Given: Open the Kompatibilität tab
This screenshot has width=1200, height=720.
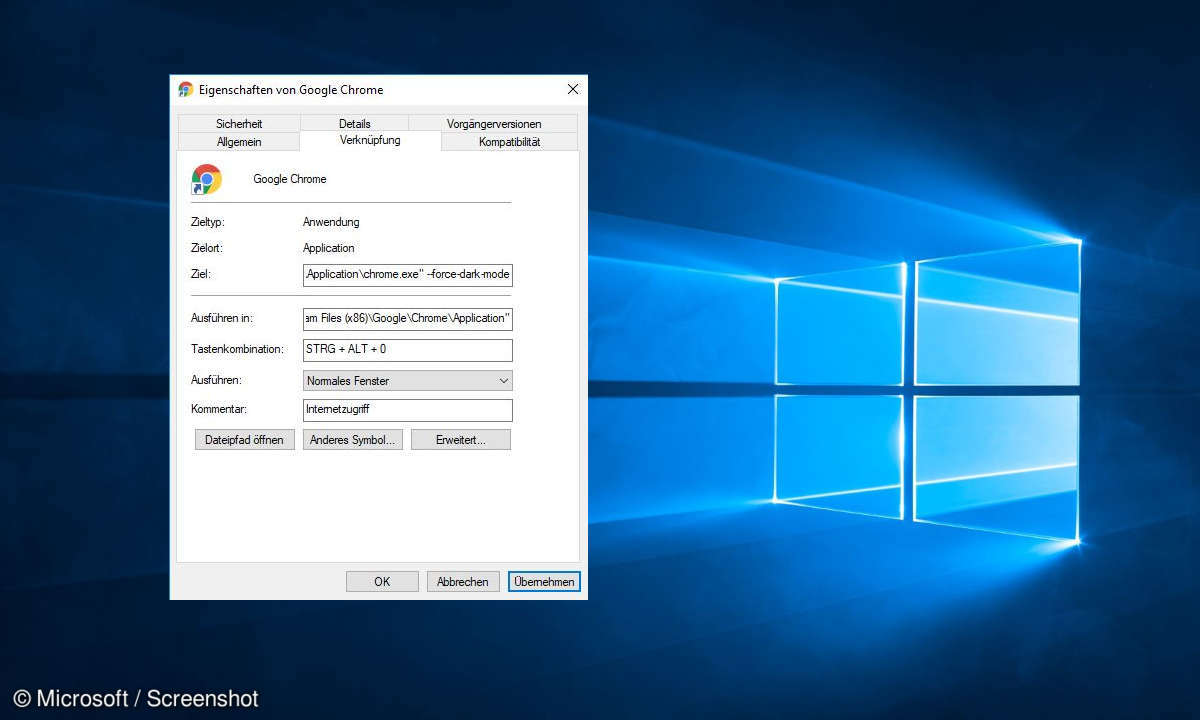Looking at the screenshot, I should pos(509,142).
